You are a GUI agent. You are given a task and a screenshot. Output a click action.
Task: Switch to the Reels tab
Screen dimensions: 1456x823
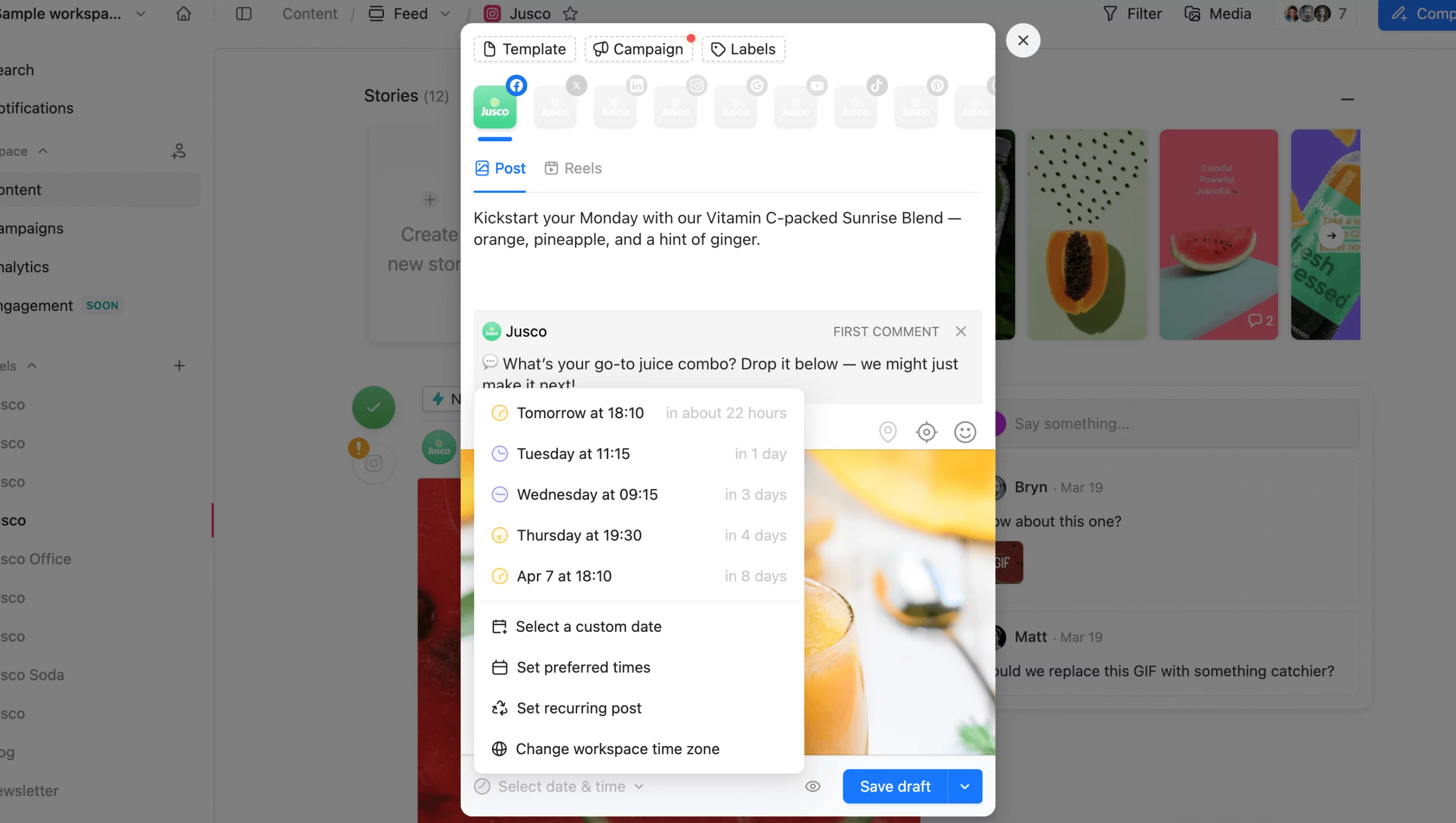(x=573, y=168)
